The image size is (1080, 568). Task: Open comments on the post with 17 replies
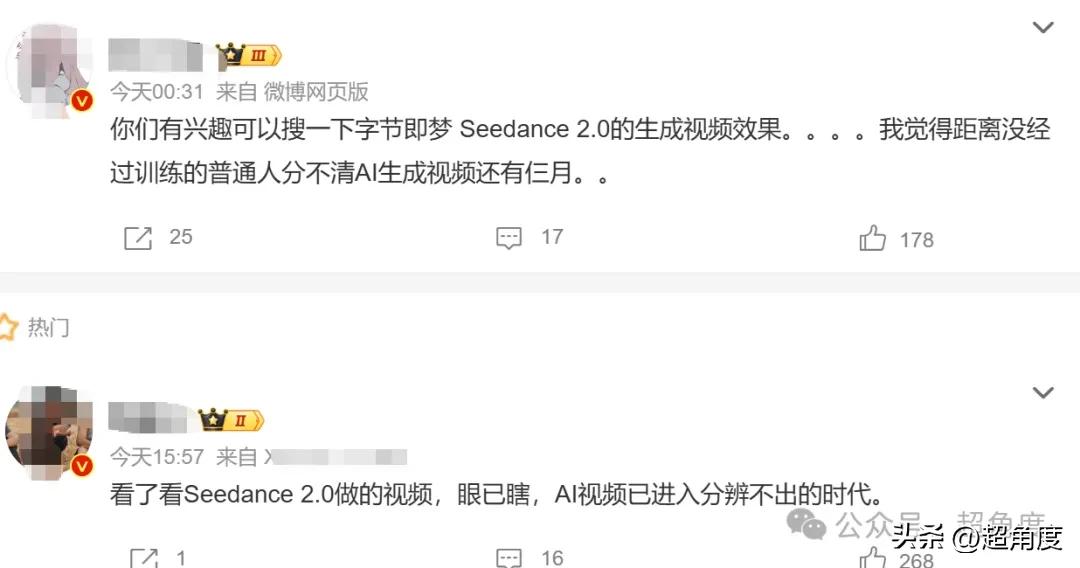pyautogui.click(x=509, y=238)
